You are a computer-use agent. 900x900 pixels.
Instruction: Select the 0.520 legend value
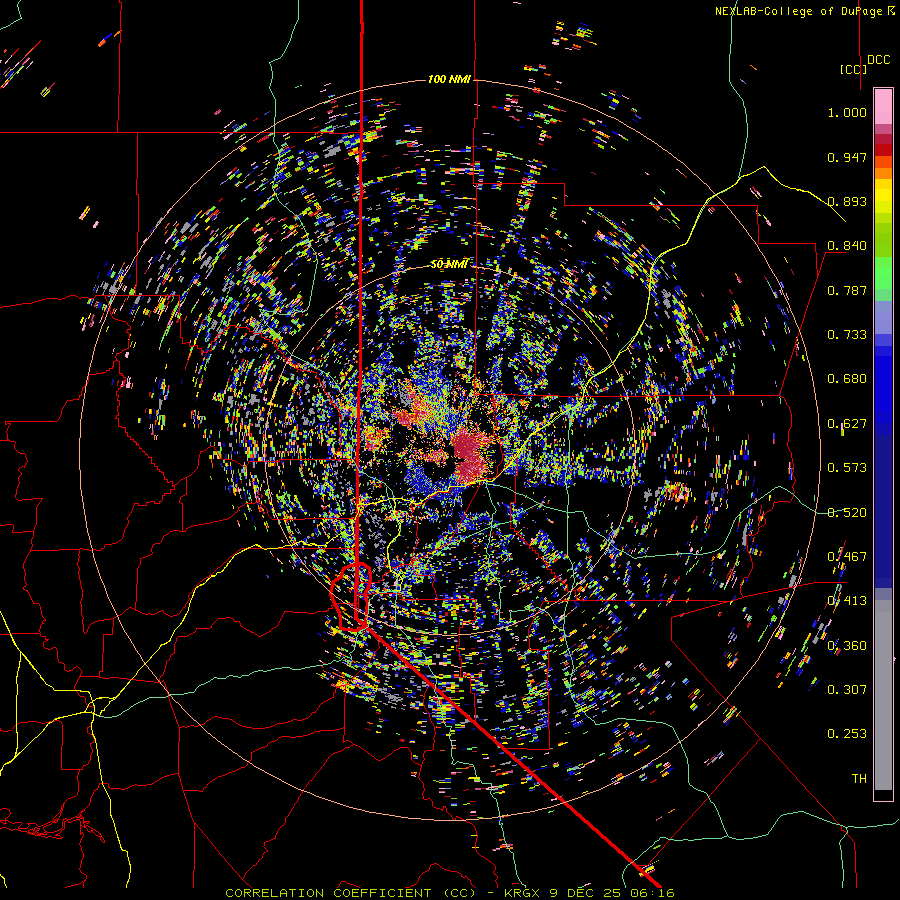pyautogui.click(x=847, y=513)
